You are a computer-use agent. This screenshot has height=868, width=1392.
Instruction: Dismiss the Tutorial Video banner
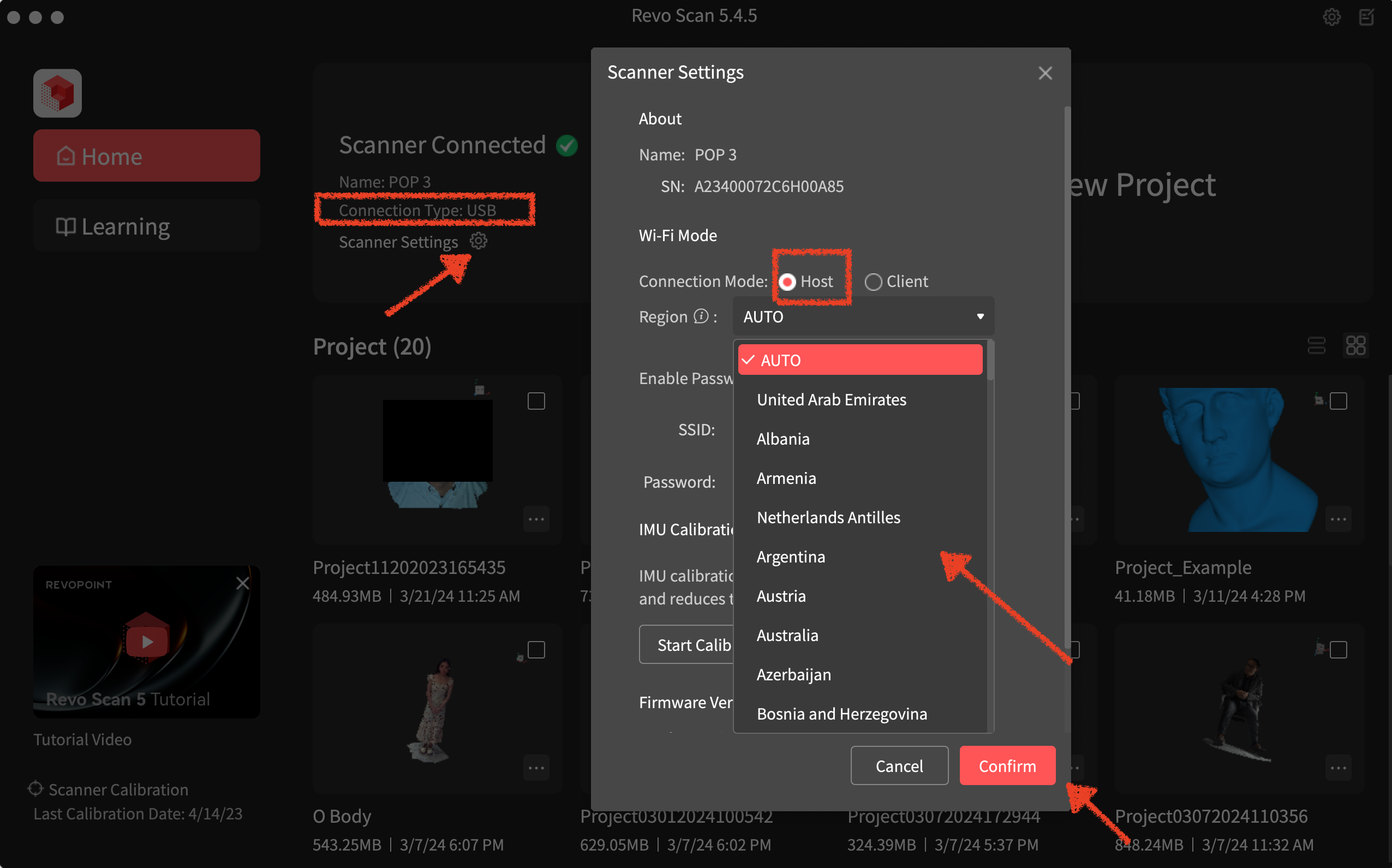pyautogui.click(x=242, y=583)
